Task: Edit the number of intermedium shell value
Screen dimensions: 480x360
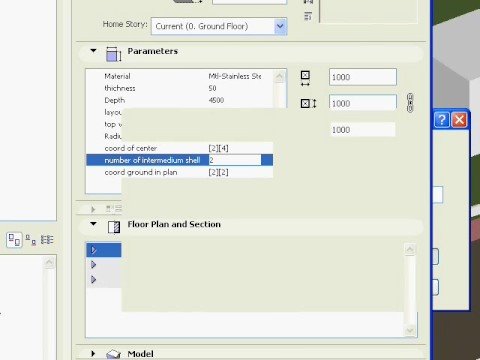Action: [x=235, y=160]
